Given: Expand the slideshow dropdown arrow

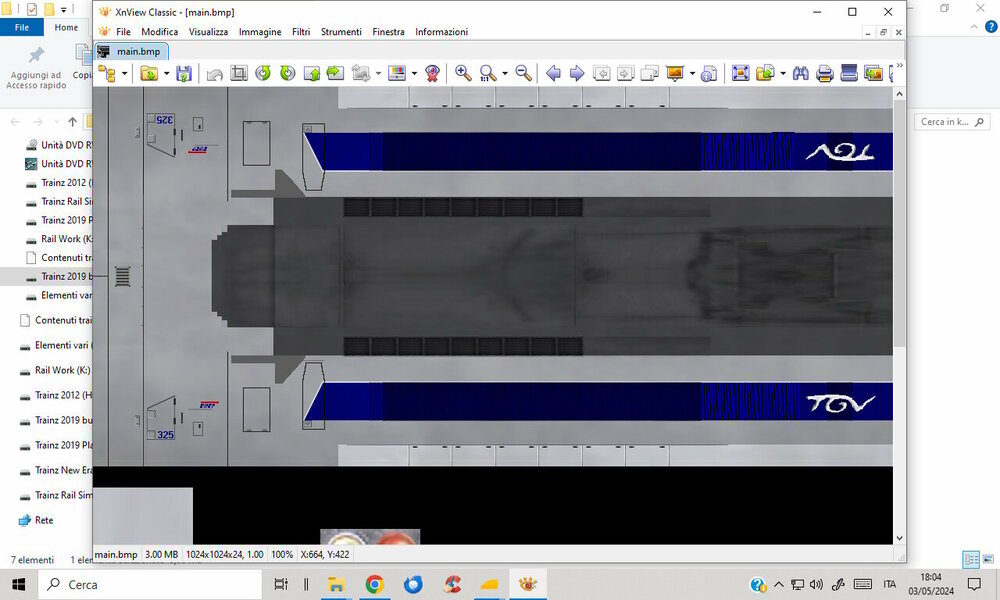Looking at the screenshot, I should pos(692,73).
